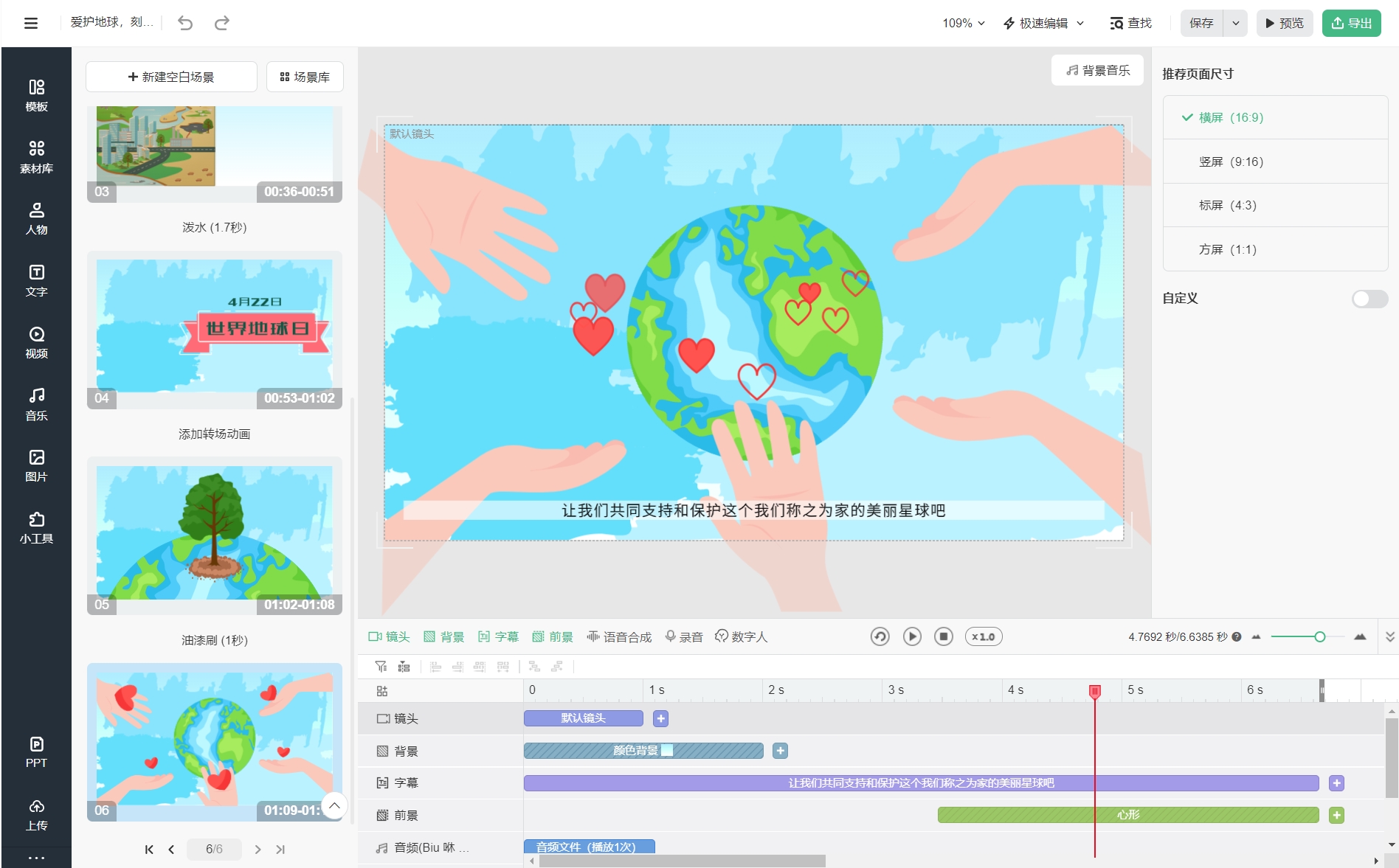Open 语音合成 voice synthesis

(619, 636)
